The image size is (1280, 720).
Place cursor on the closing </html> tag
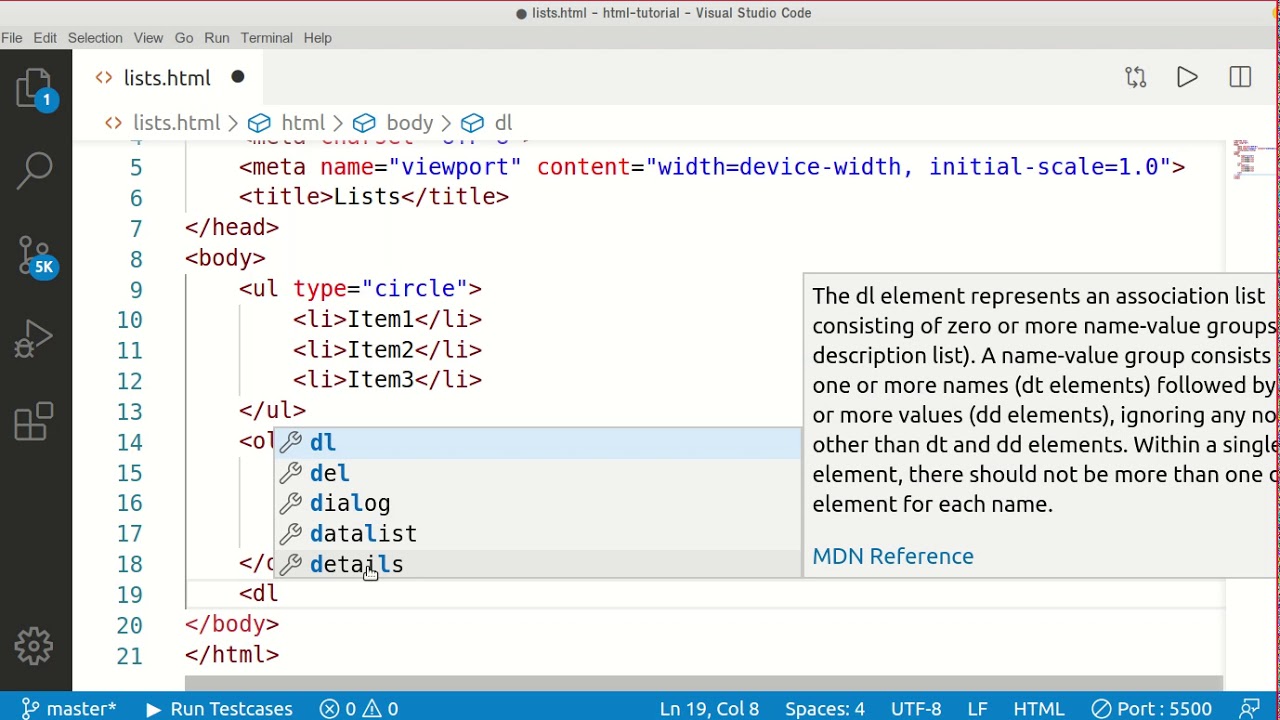click(x=232, y=655)
